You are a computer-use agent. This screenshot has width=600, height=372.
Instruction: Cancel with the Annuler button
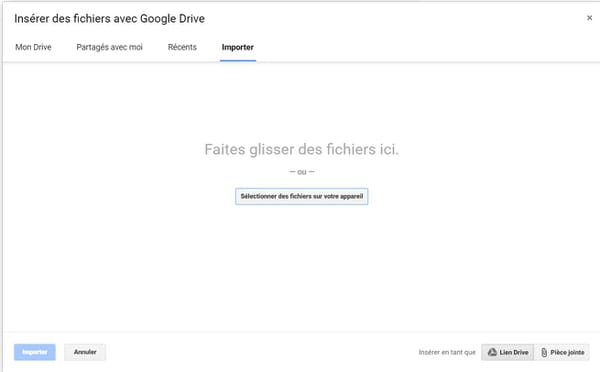pyautogui.click(x=85, y=352)
